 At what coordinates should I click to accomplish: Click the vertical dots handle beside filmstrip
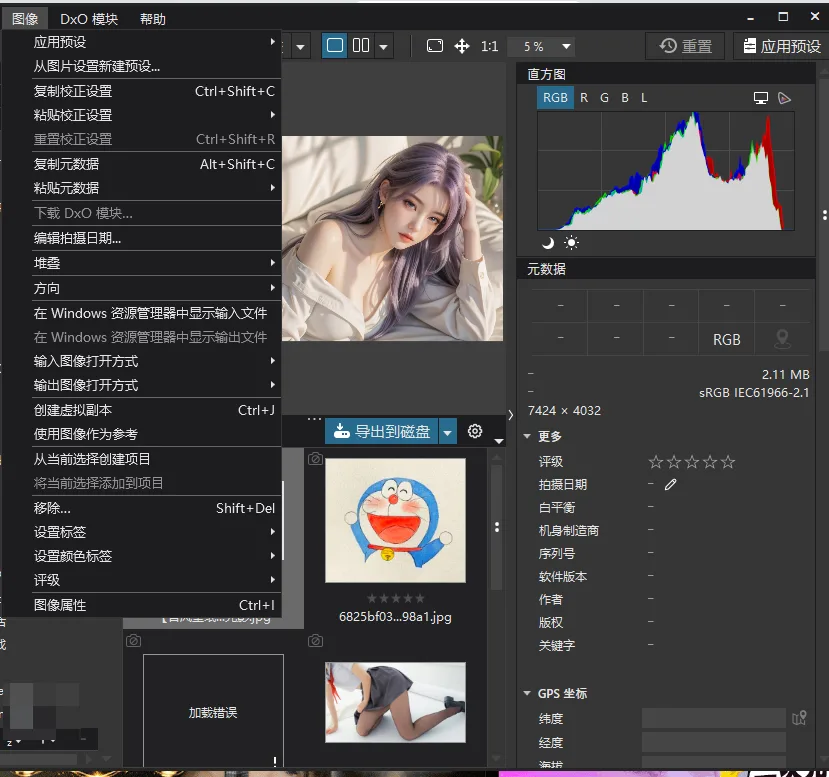496,527
